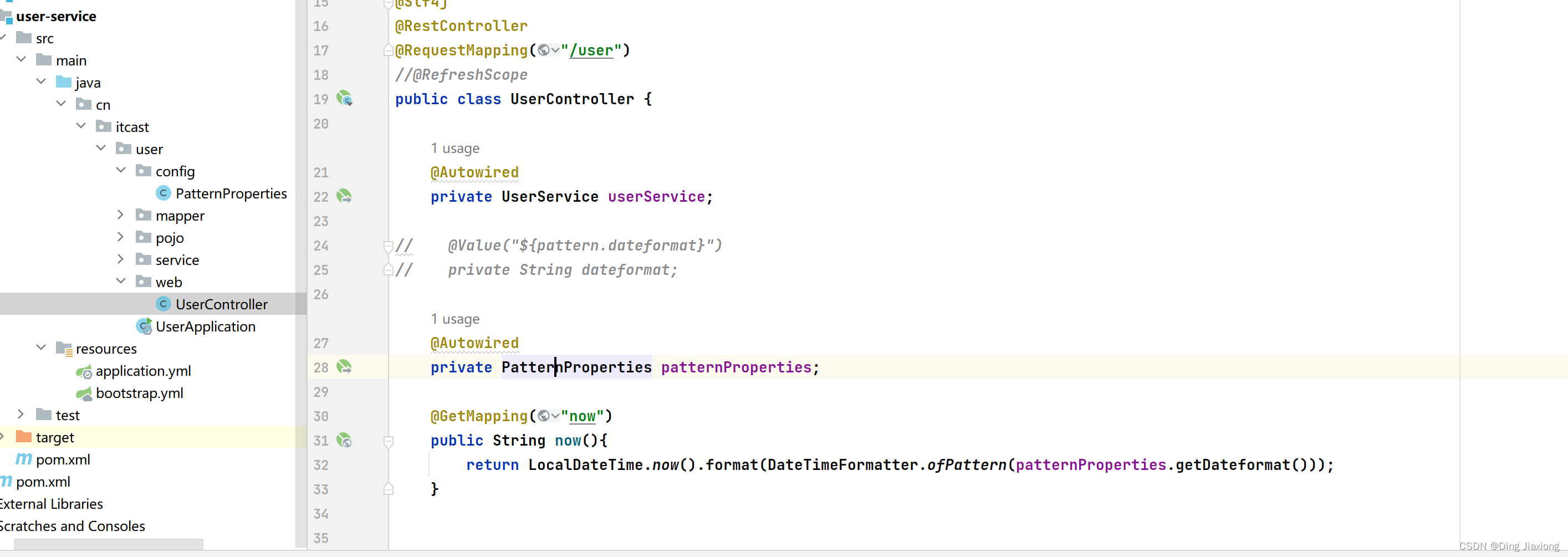1568x557 pixels.
Task: Collapse the resources folder
Action: [42, 347]
